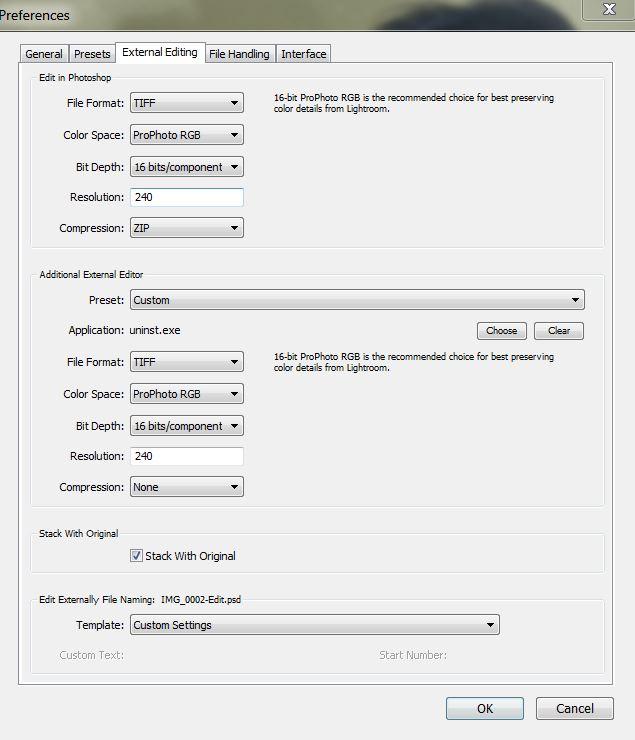This screenshot has height=740, width=635.
Task: Open the ZIP Compression dropdown
Action: tap(187, 228)
